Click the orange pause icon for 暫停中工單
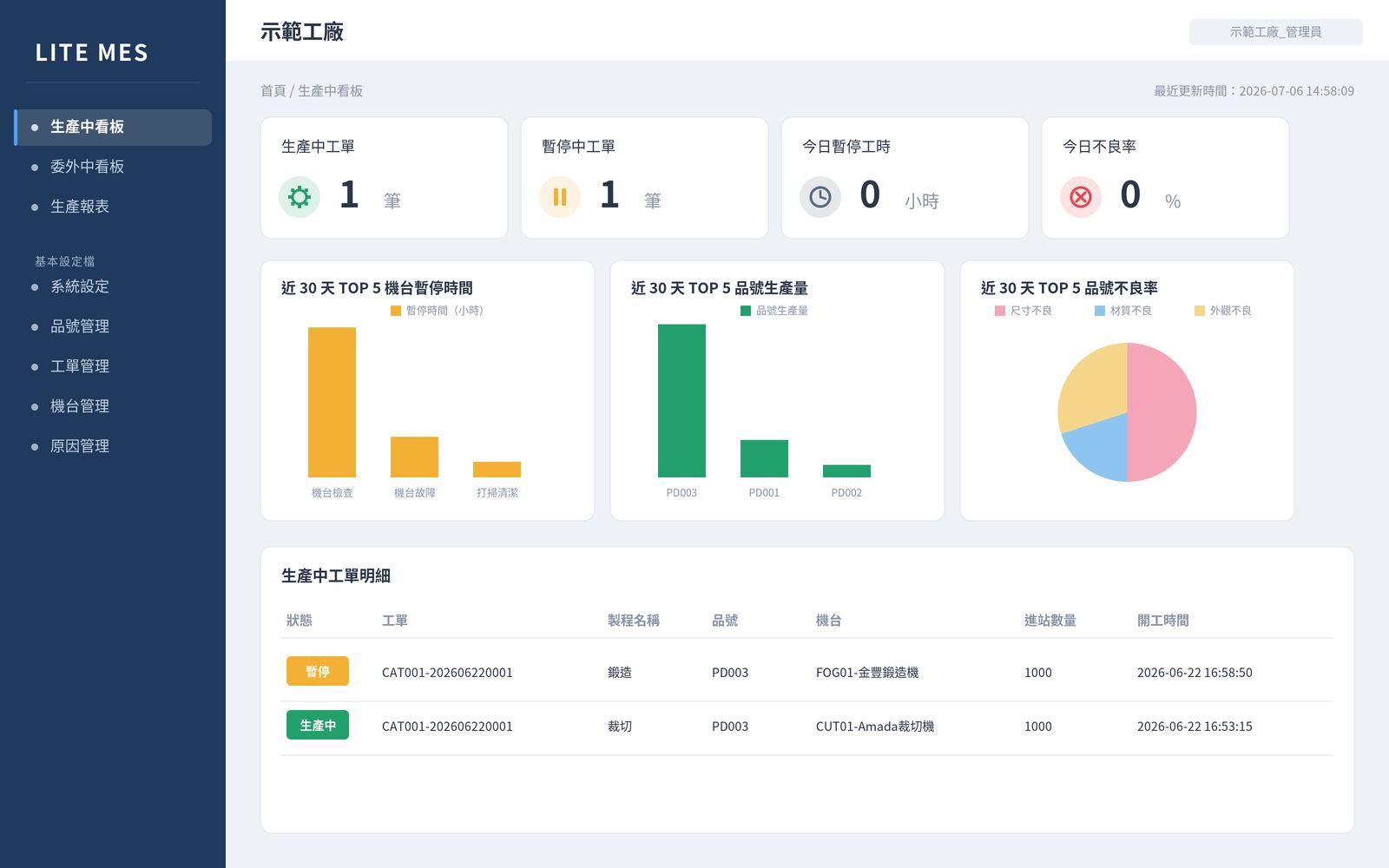Viewport: 1389px width, 868px height. [560, 197]
